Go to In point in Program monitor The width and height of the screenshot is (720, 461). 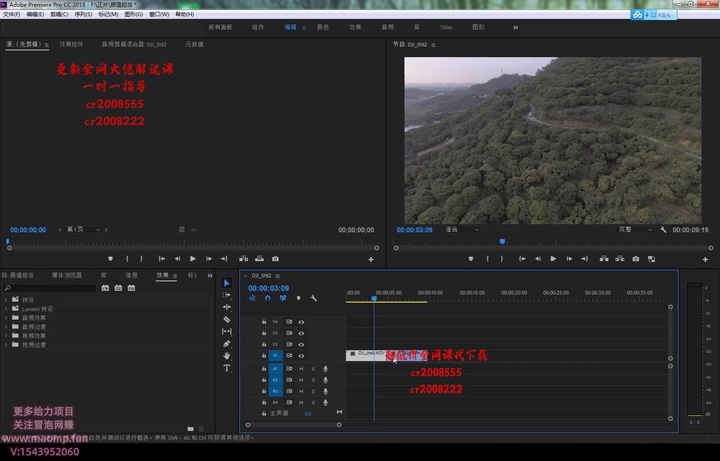tap(522, 259)
